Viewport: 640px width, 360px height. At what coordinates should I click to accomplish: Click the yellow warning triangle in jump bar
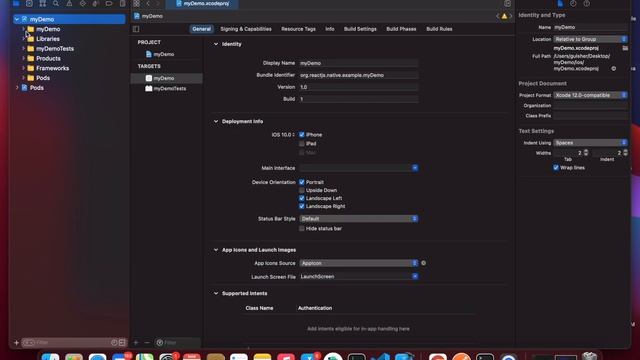click(504, 16)
